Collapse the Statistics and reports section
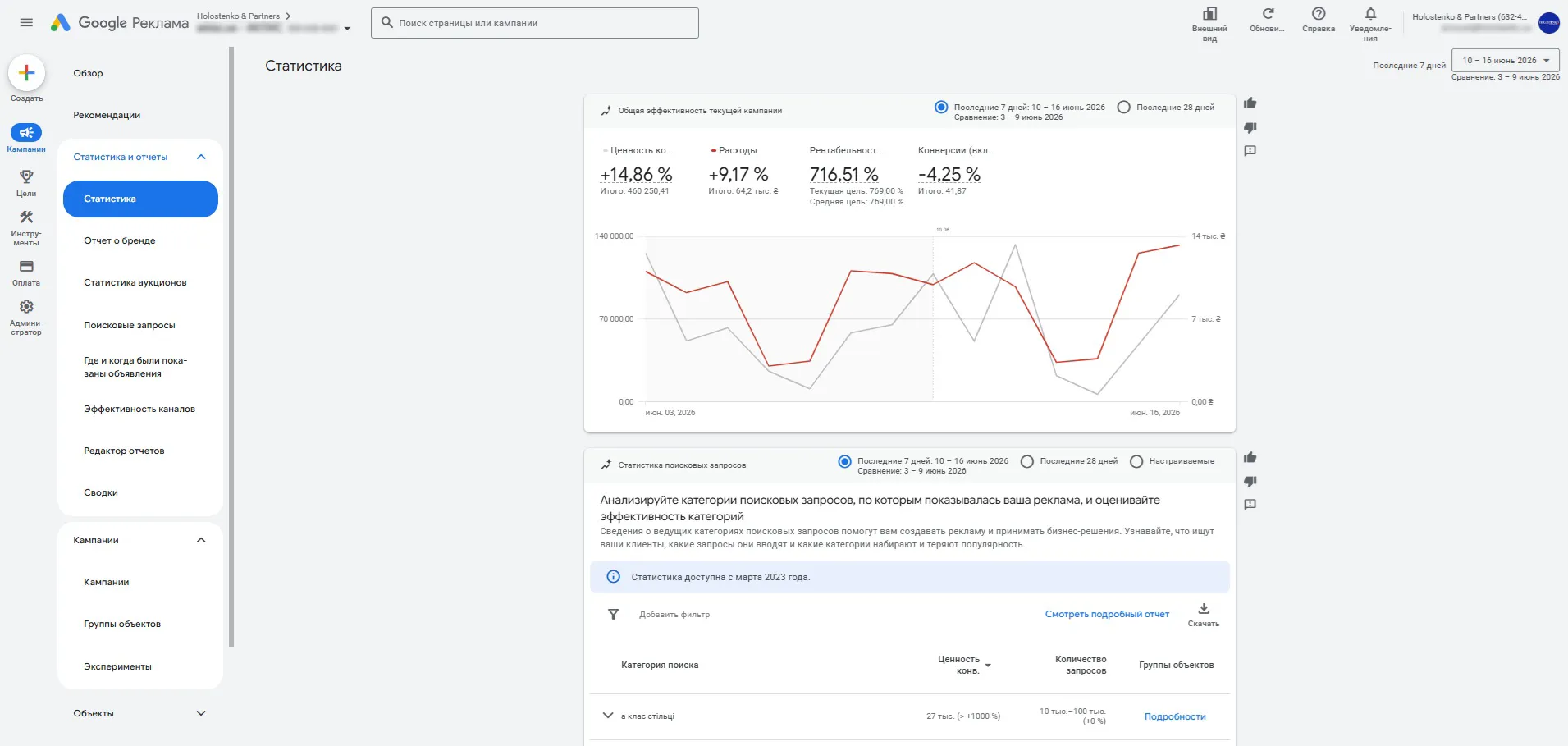Screen dimensions: 1568x746 [201, 157]
